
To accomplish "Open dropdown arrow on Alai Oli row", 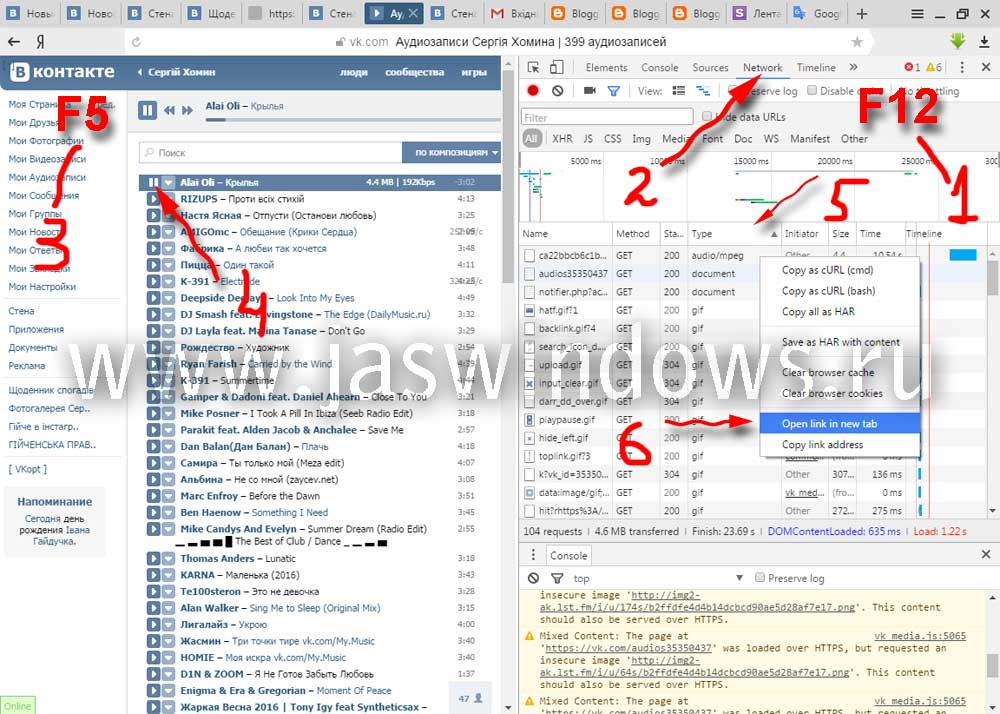I will tap(168, 182).
